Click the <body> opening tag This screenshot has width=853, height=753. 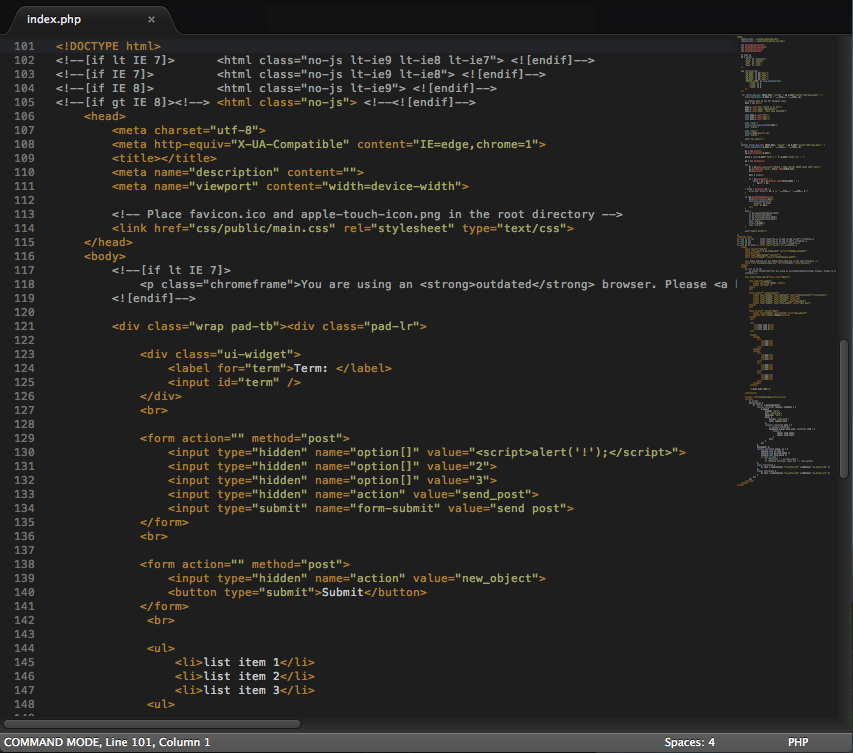click(x=104, y=256)
